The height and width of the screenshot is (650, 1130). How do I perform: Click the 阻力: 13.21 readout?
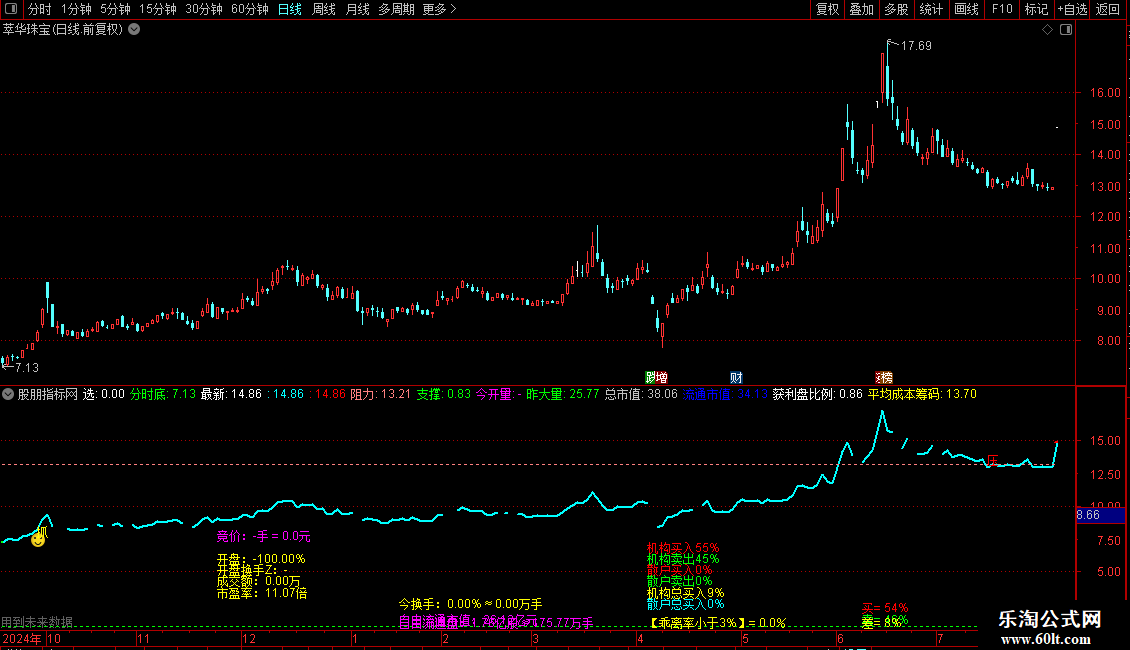coord(381,394)
